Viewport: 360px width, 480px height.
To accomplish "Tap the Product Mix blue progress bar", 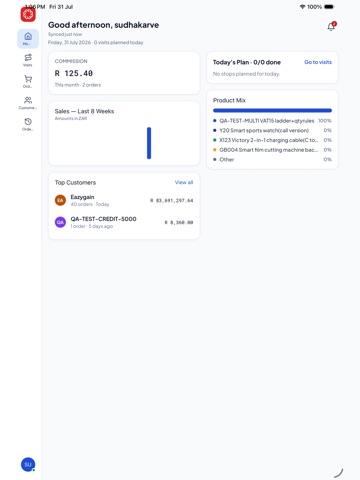I will click(272, 110).
